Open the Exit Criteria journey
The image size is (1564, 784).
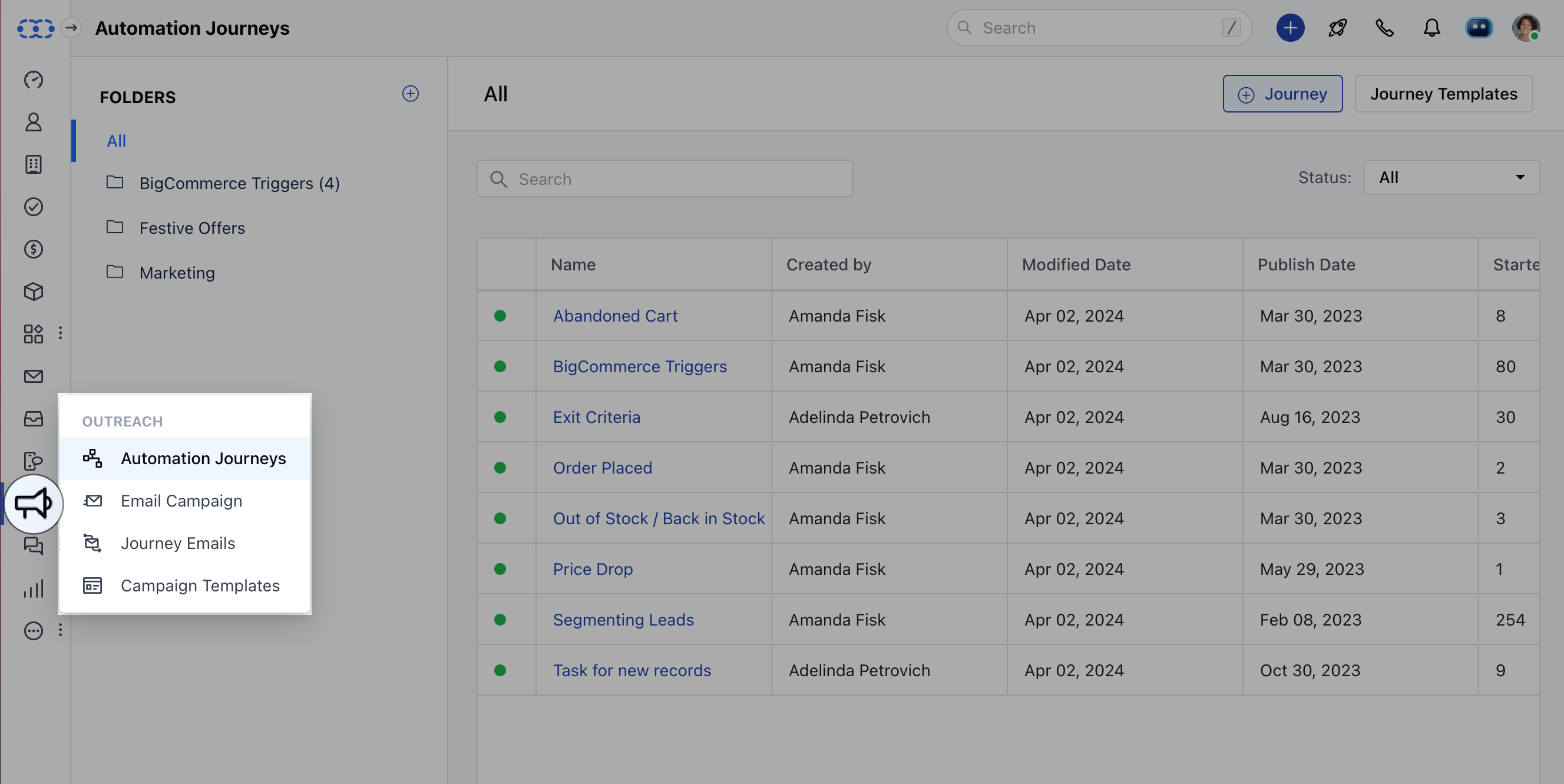596,417
